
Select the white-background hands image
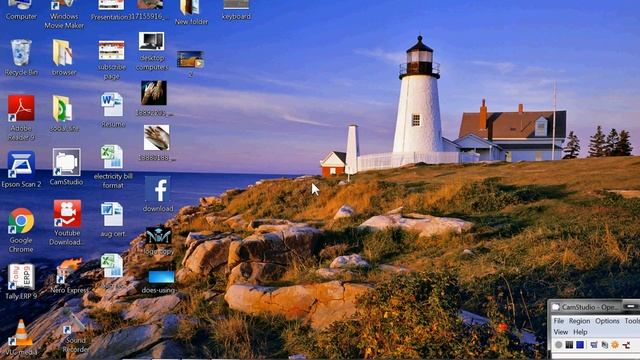[157, 143]
